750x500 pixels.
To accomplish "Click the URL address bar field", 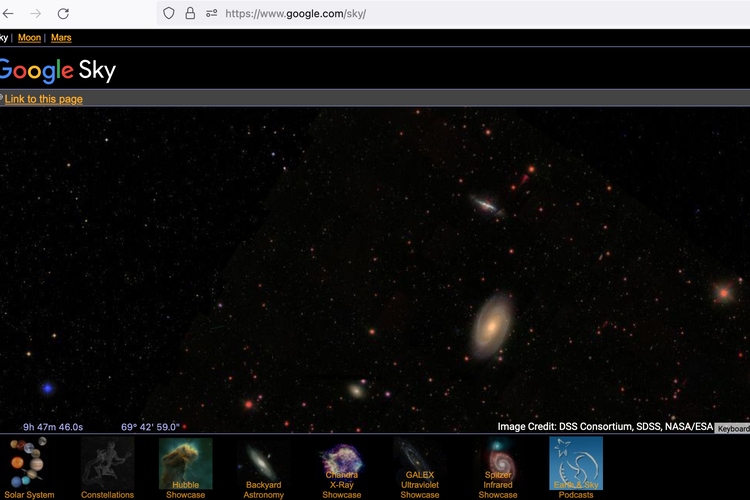I will (450, 14).
